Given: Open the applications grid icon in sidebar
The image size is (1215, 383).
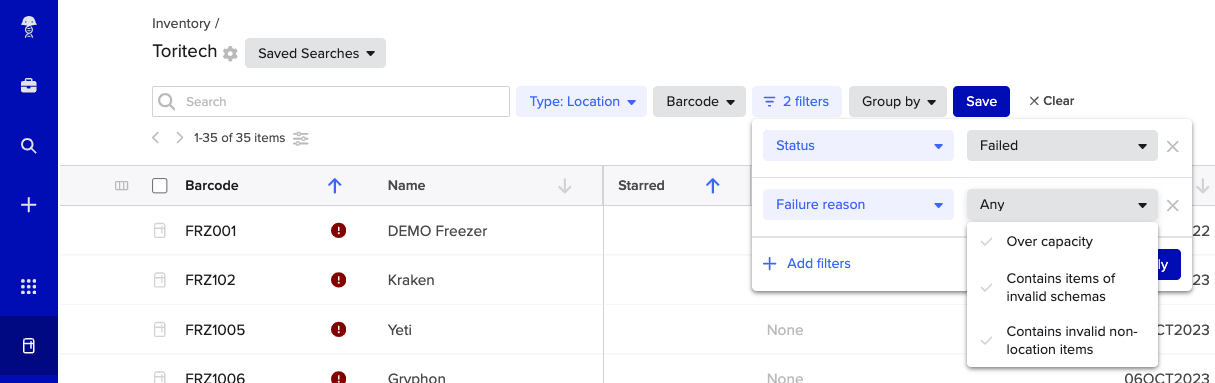Looking at the screenshot, I should (x=29, y=287).
